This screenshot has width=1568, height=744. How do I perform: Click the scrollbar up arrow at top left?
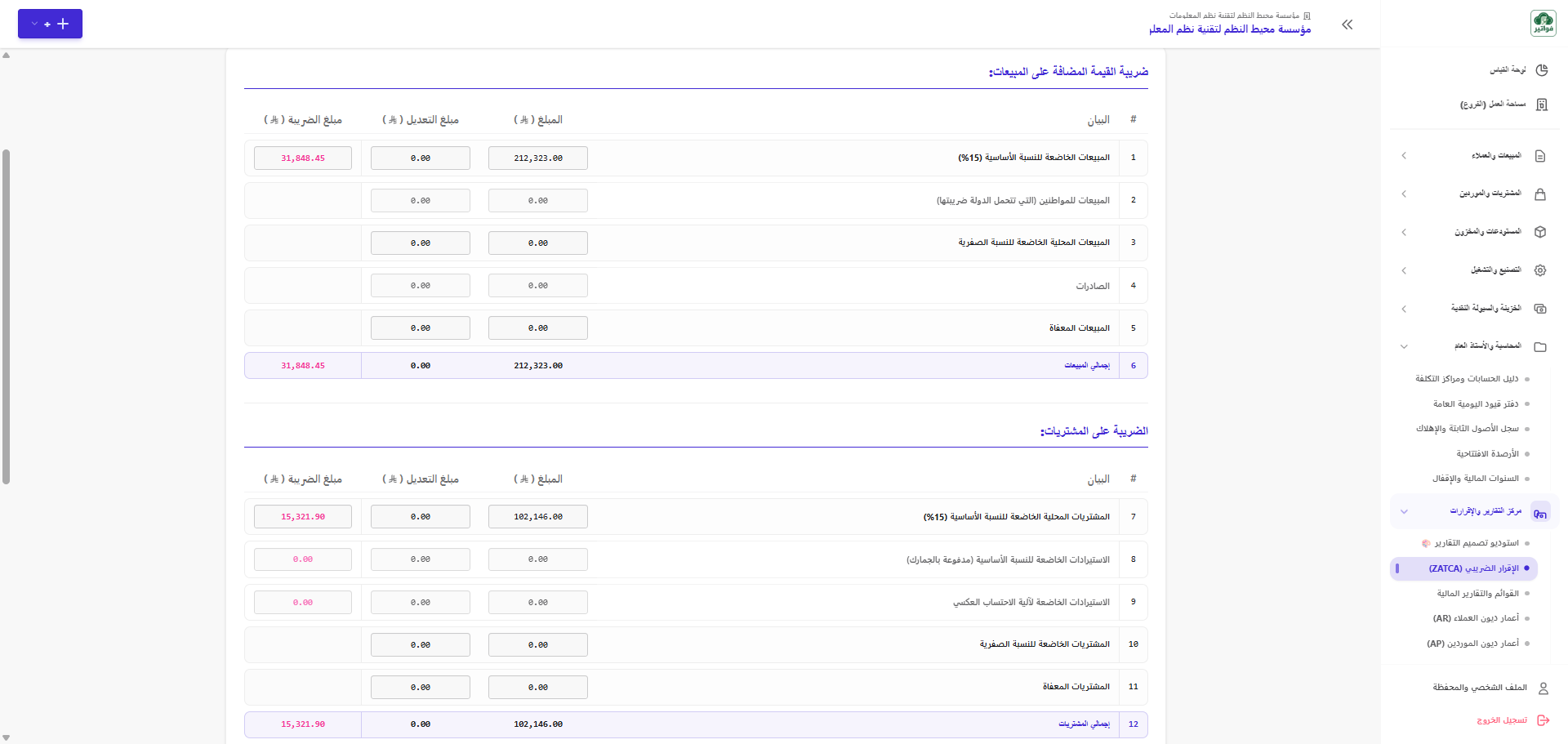tap(7, 56)
